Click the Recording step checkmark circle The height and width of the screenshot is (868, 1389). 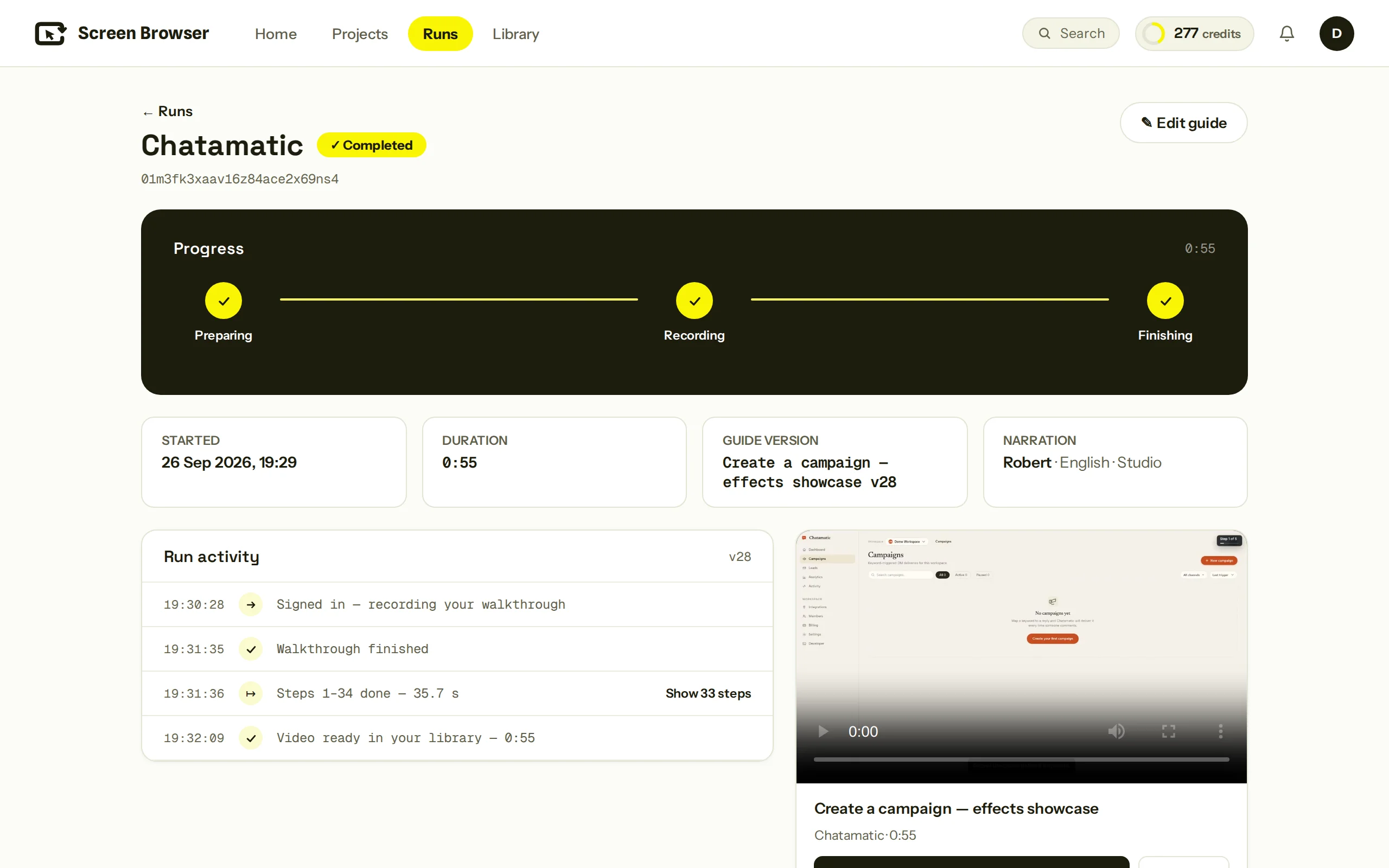tap(694, 300)
